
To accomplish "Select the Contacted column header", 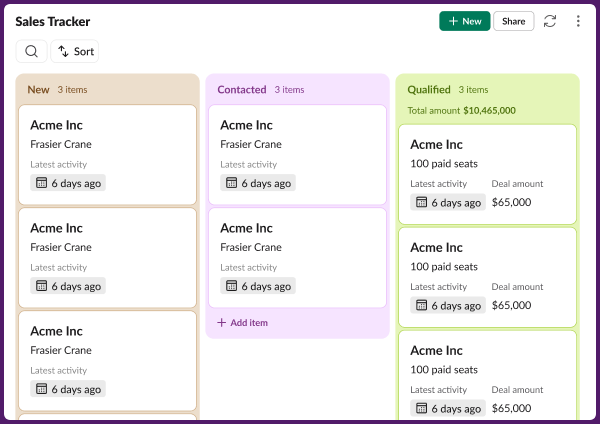I will tap(242, 90).
